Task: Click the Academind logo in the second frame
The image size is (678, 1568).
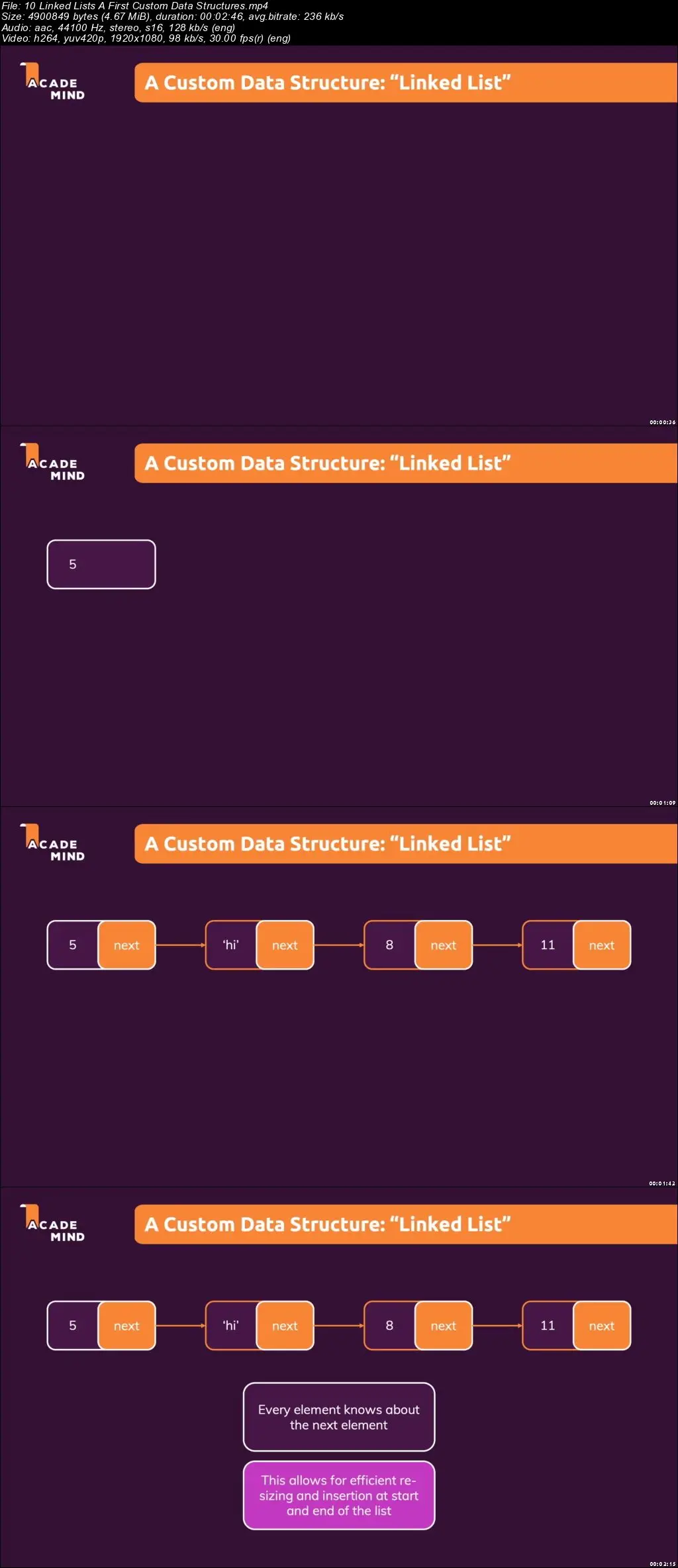Action: pyautogui.click(x=52, y=463)
